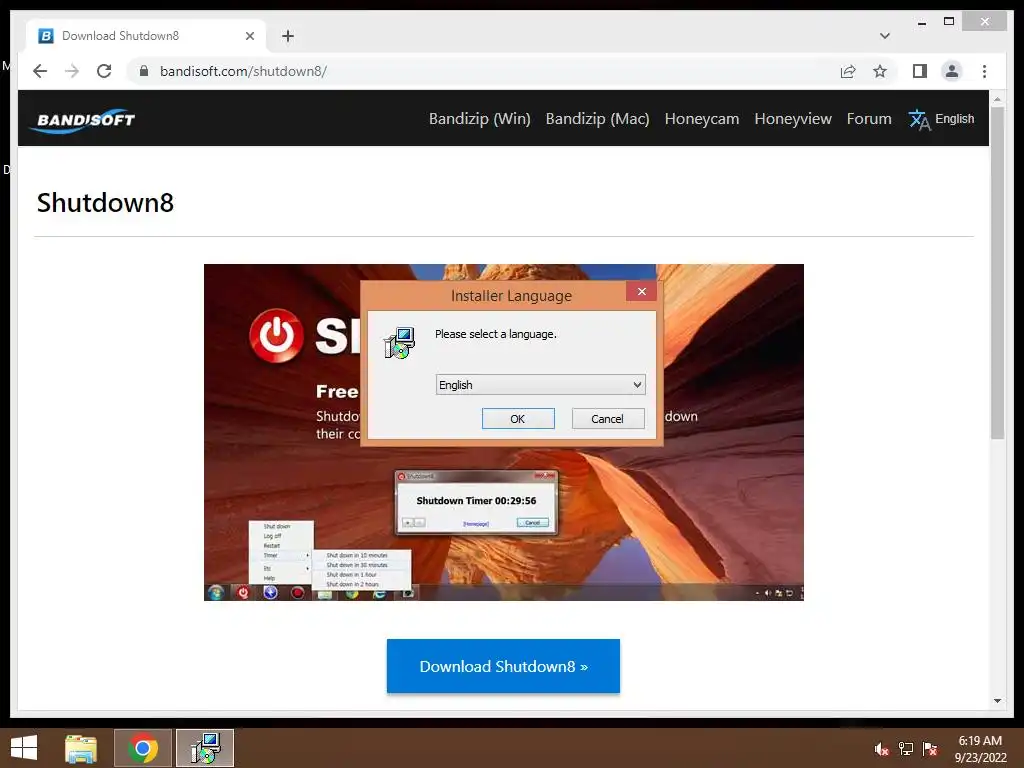Click the translate icon in site header
The width and height of the screenshot is (1024, 768).
(919, 120)
